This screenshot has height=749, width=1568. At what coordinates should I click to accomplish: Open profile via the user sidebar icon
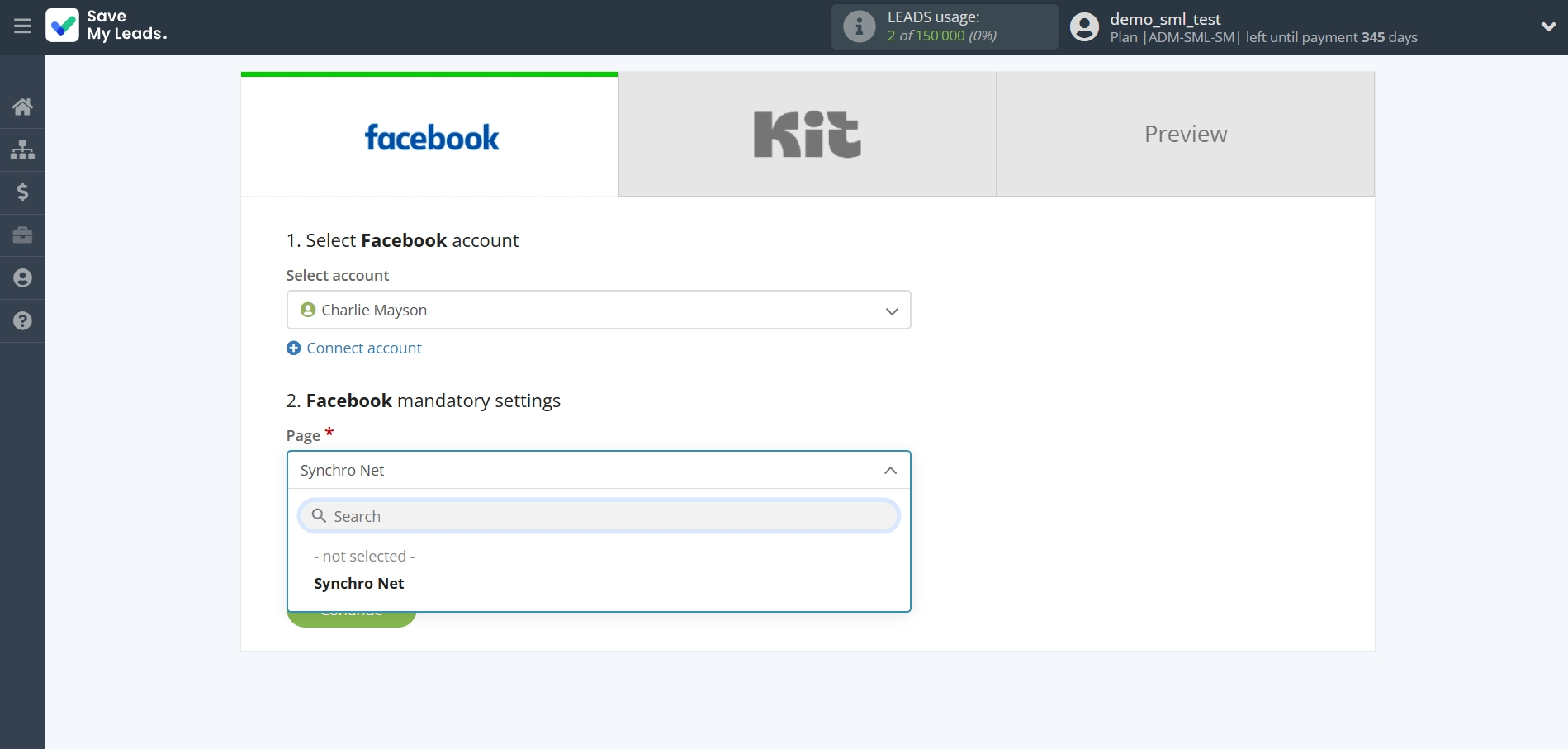pos(21,277)
